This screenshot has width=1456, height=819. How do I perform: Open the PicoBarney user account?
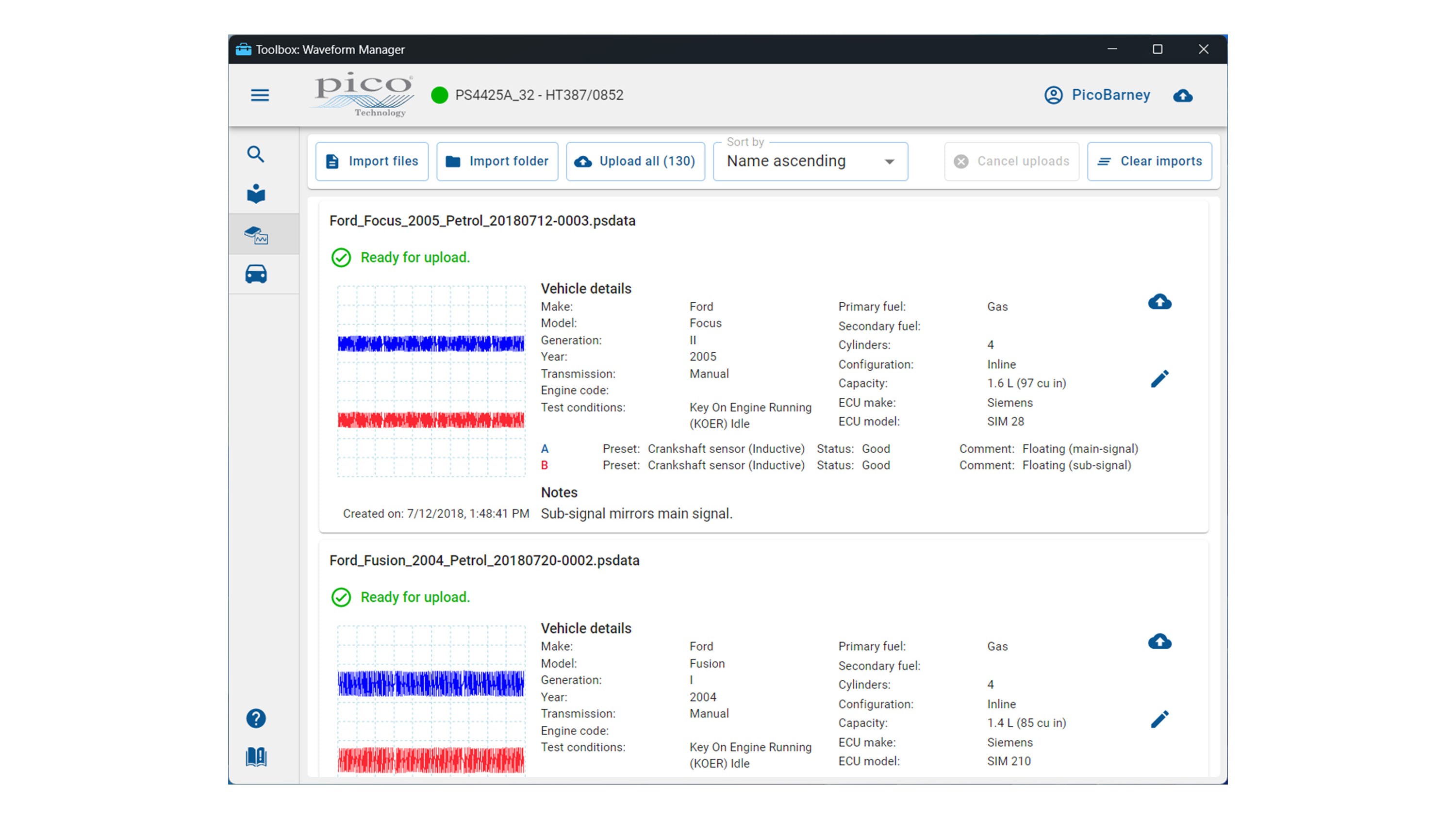click(x=1097, y=95)
